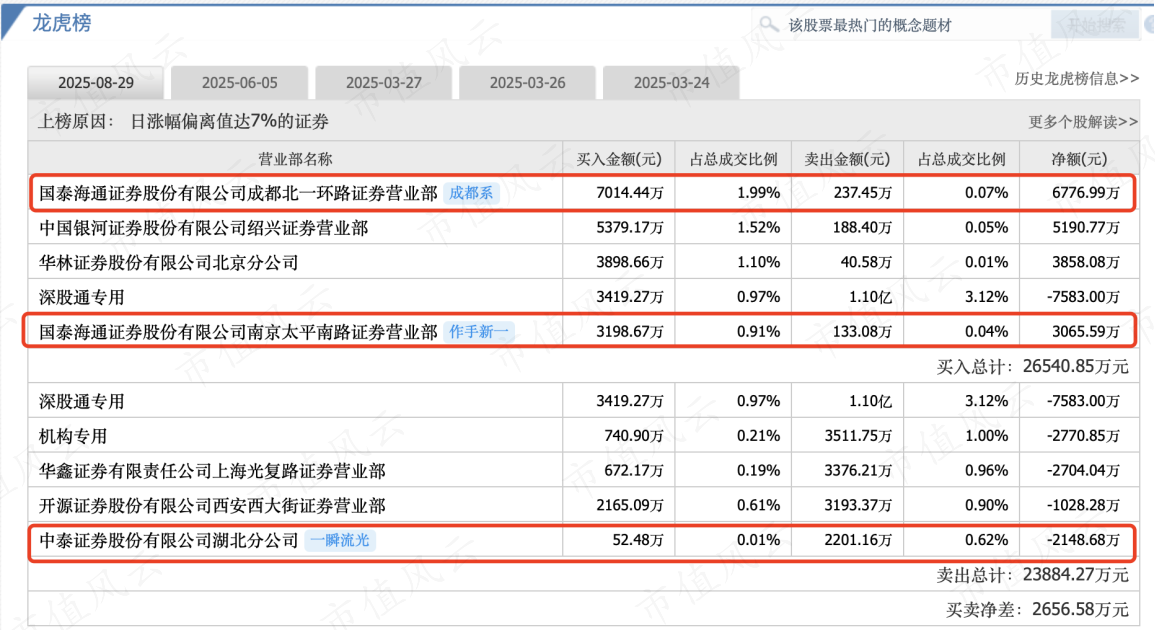Click the 3858.08万 net amount cell
Viewport: 1155px width, 630px height.
(1086, 262)
